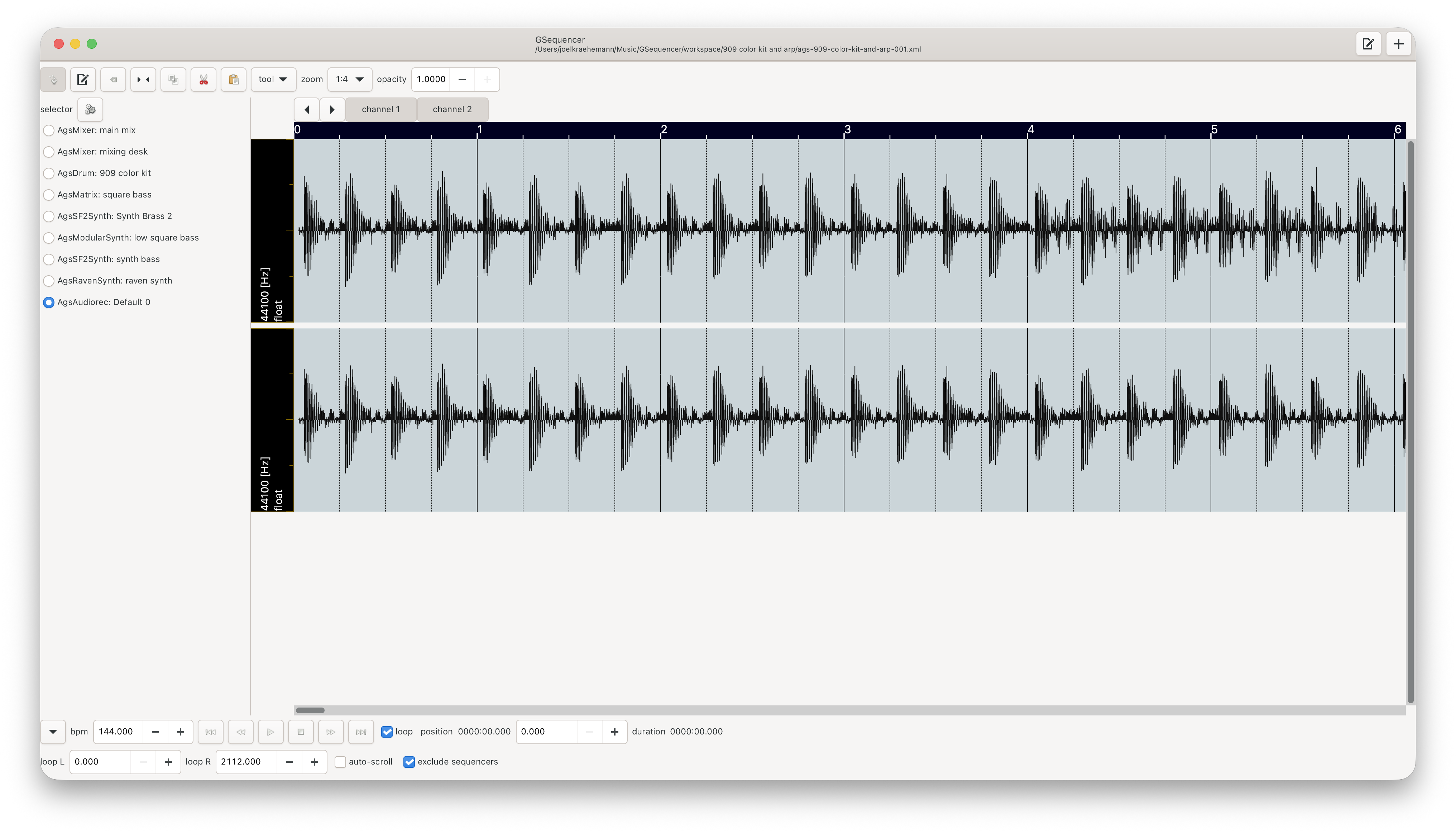Jump to next marker in transport
Screen dimensions: 1456x833
[361, 732]
